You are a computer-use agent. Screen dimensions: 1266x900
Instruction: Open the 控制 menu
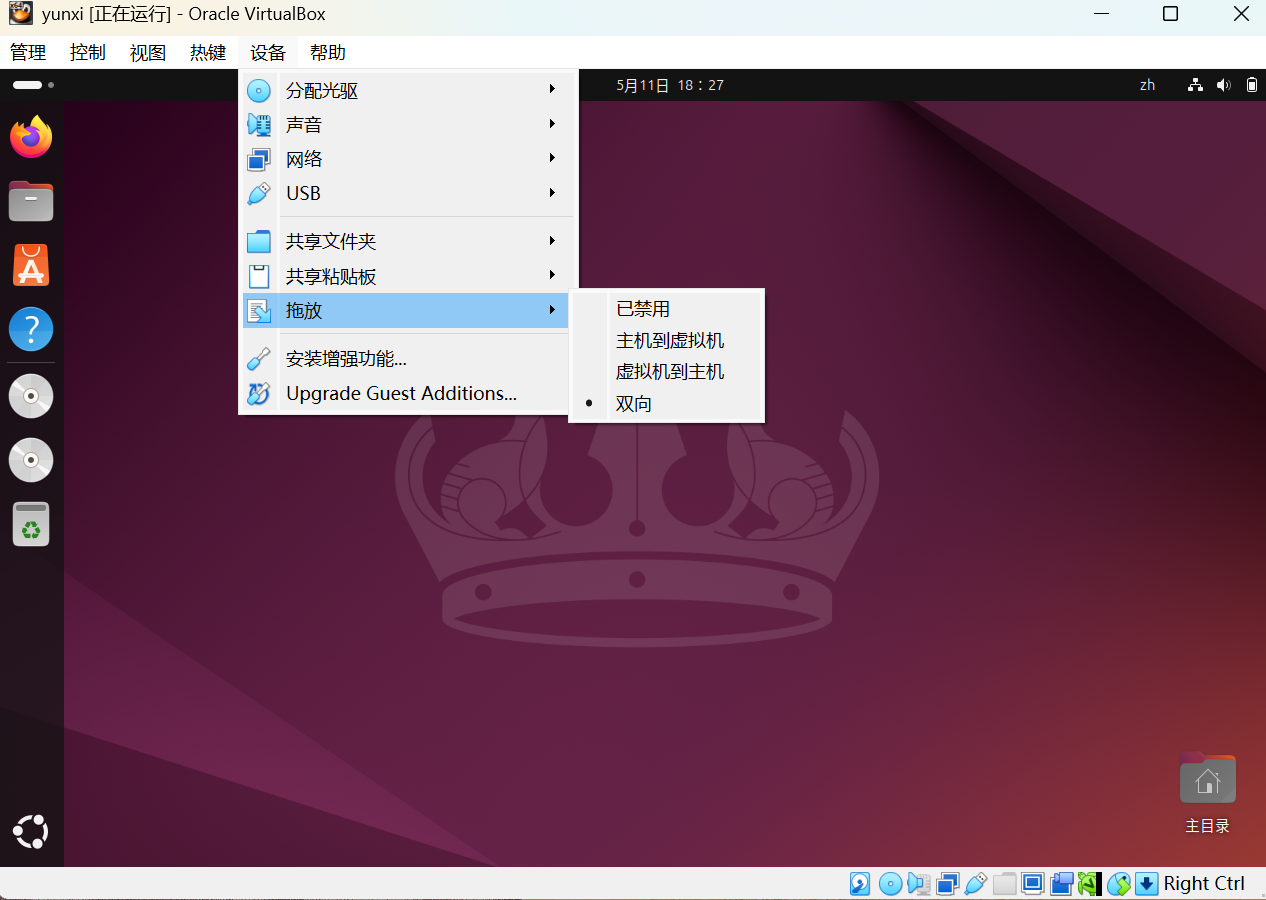click(x=88, y=53)
